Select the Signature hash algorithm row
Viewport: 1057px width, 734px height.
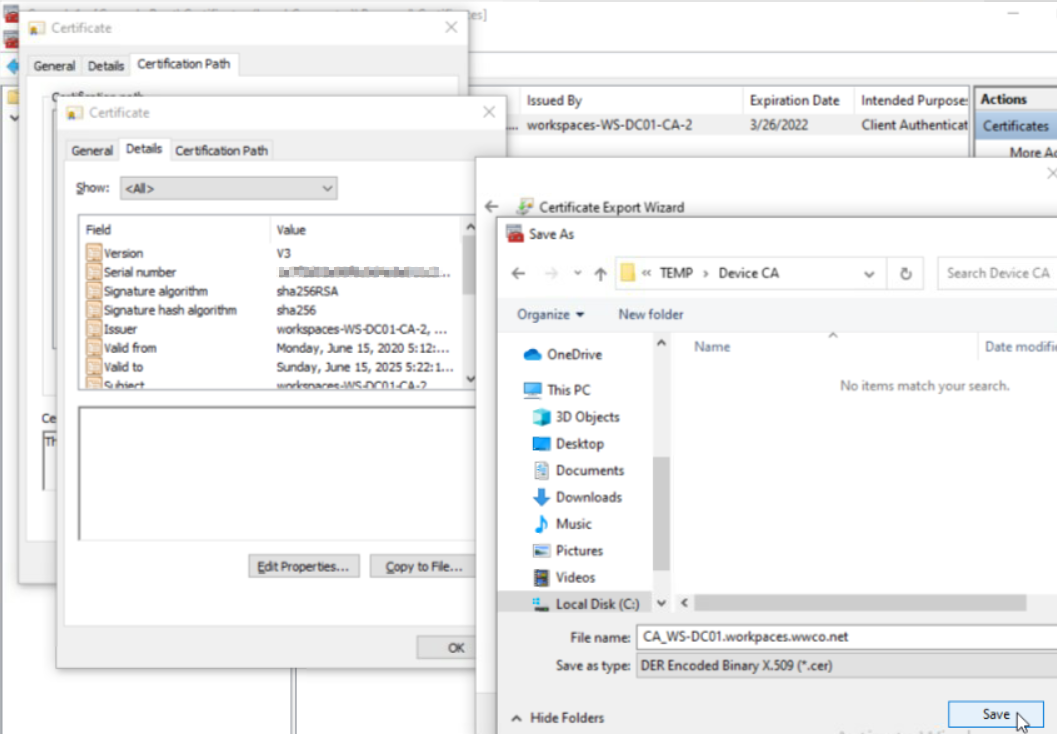[272, 310]
